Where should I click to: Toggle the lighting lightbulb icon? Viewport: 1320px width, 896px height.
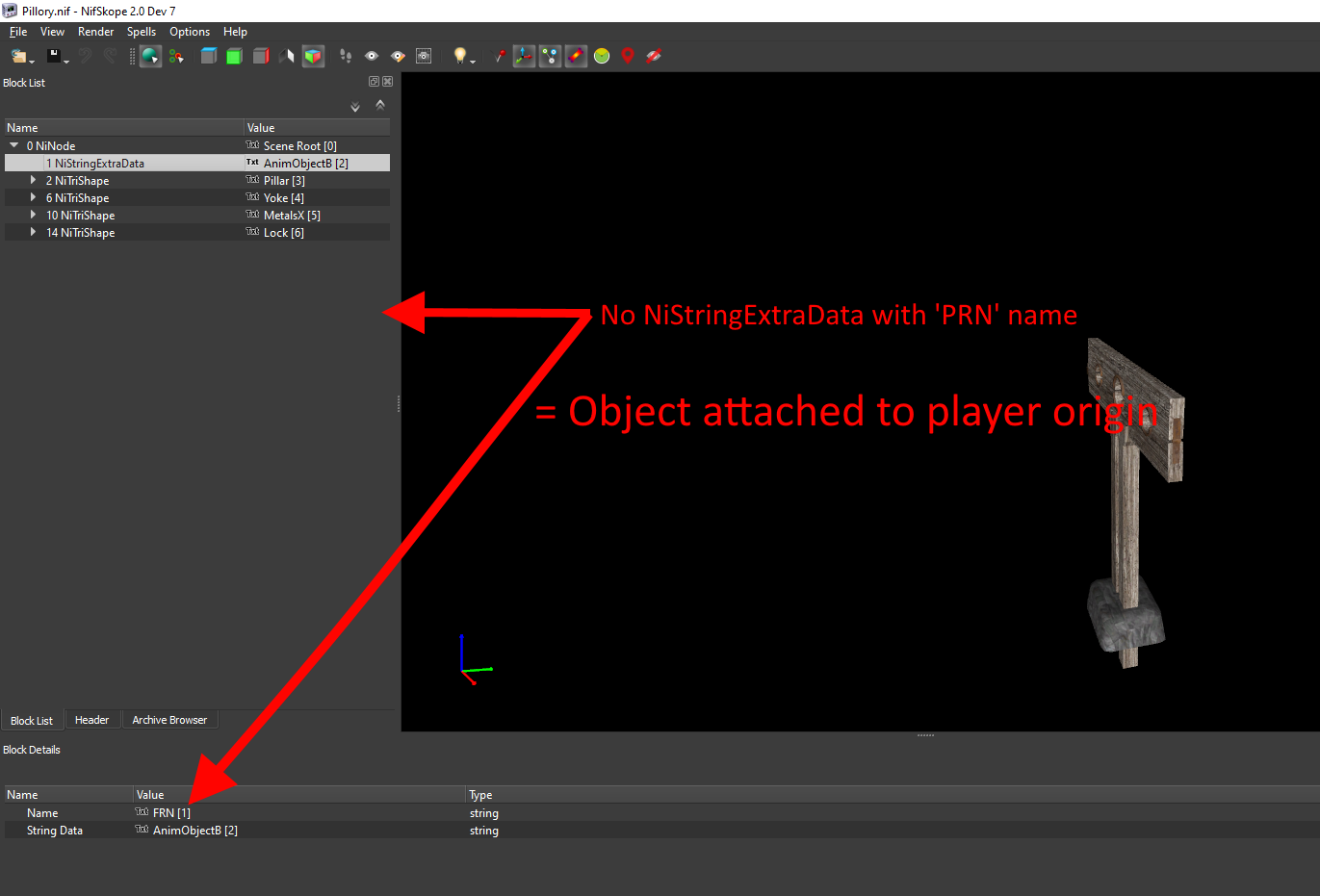click(x=460, y=56)
